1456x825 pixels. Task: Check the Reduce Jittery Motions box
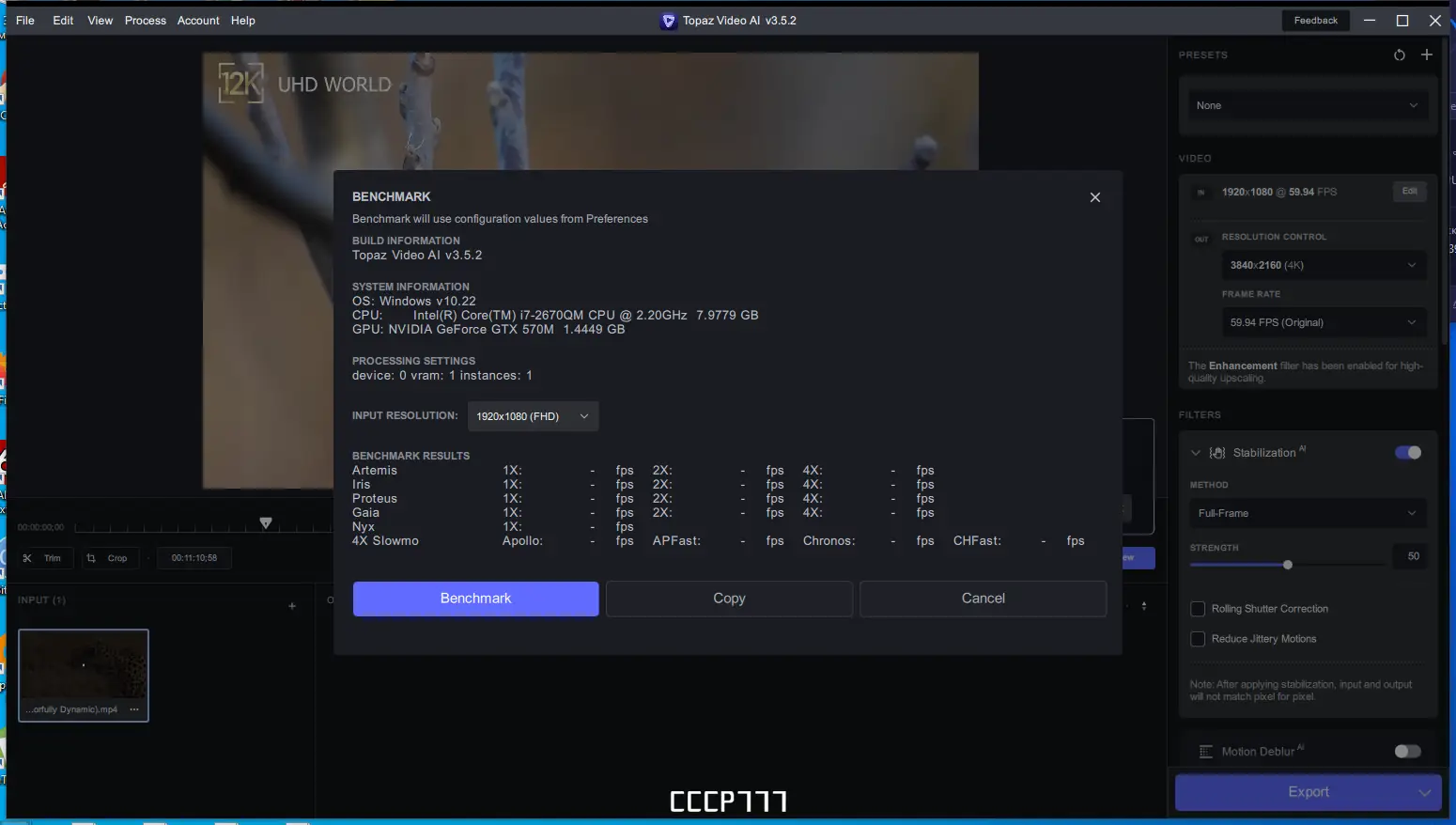pos(1198,639)
